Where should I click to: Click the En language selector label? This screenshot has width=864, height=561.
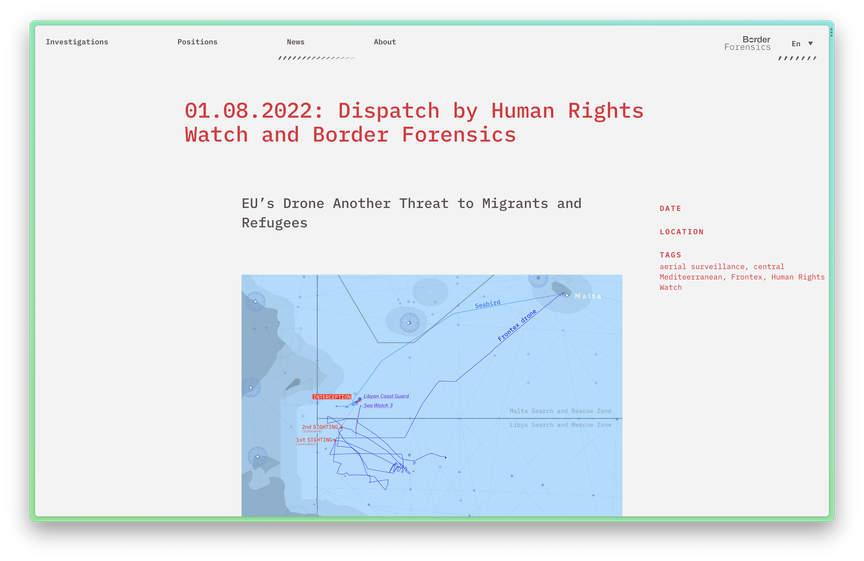(796, 44)
